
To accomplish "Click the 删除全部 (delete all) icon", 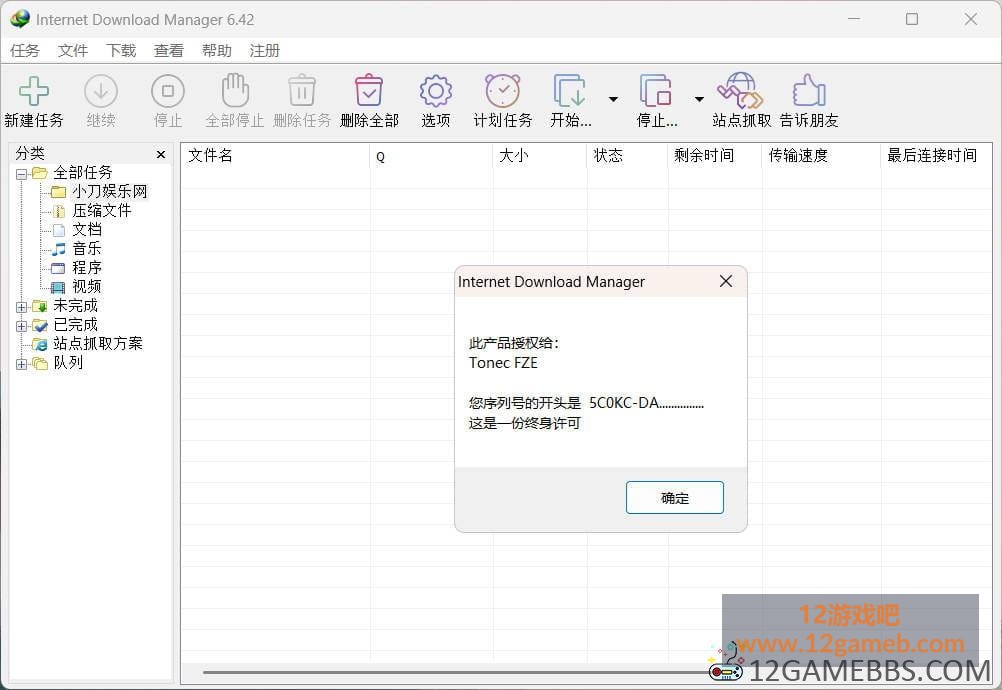I will [x=369, y=90].
